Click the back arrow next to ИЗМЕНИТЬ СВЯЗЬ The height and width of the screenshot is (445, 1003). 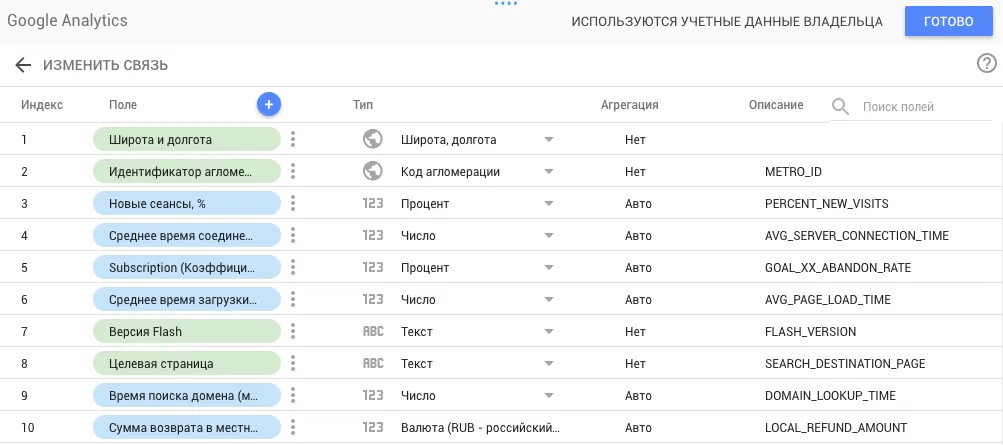tap(23, 65)
